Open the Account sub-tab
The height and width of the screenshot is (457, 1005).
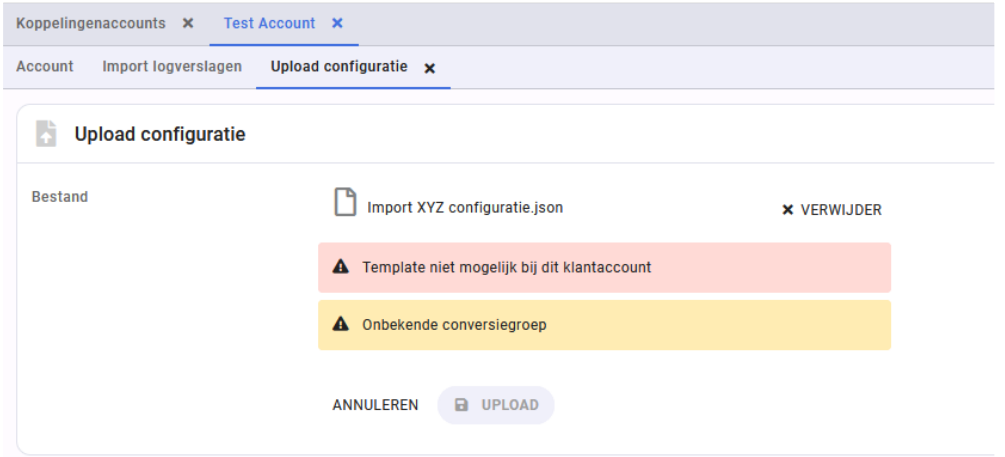tap(45, 67)
